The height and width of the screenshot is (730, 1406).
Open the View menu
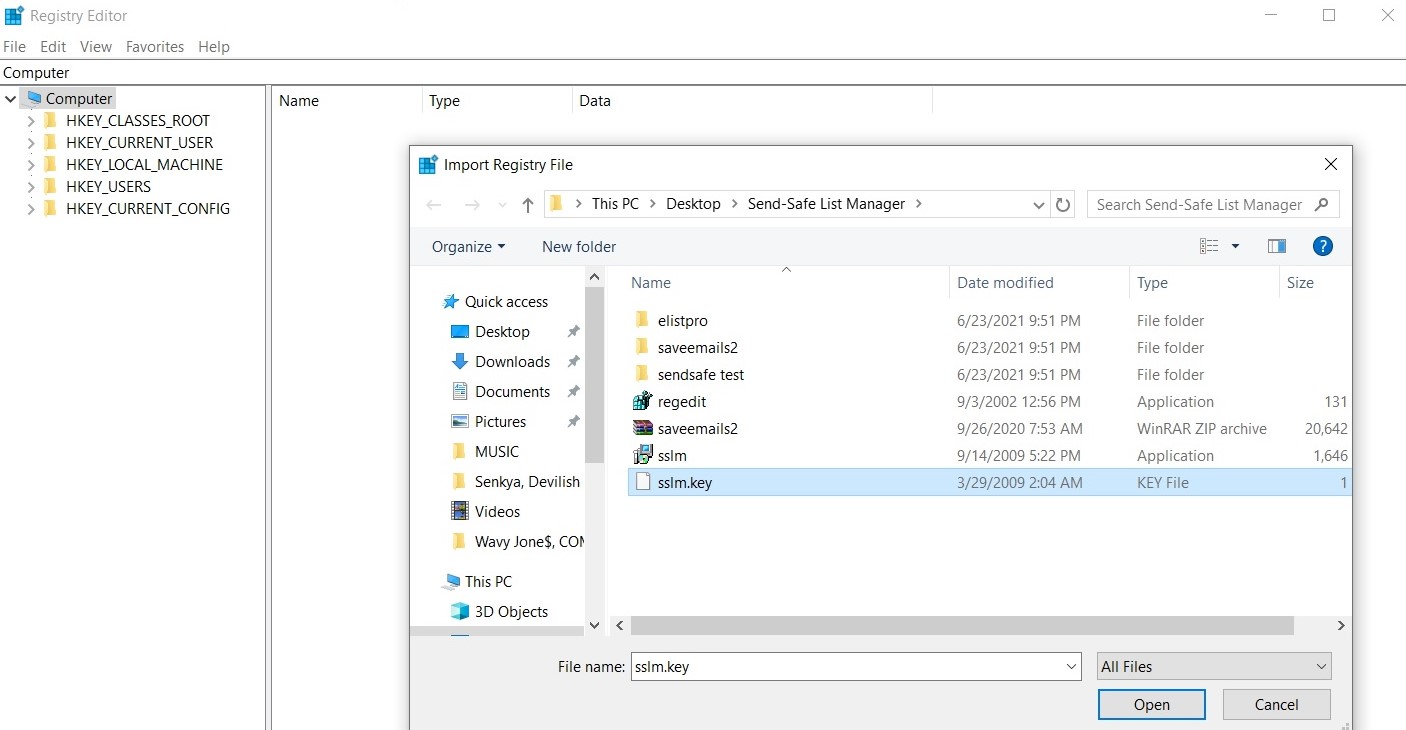pos(96,46)
